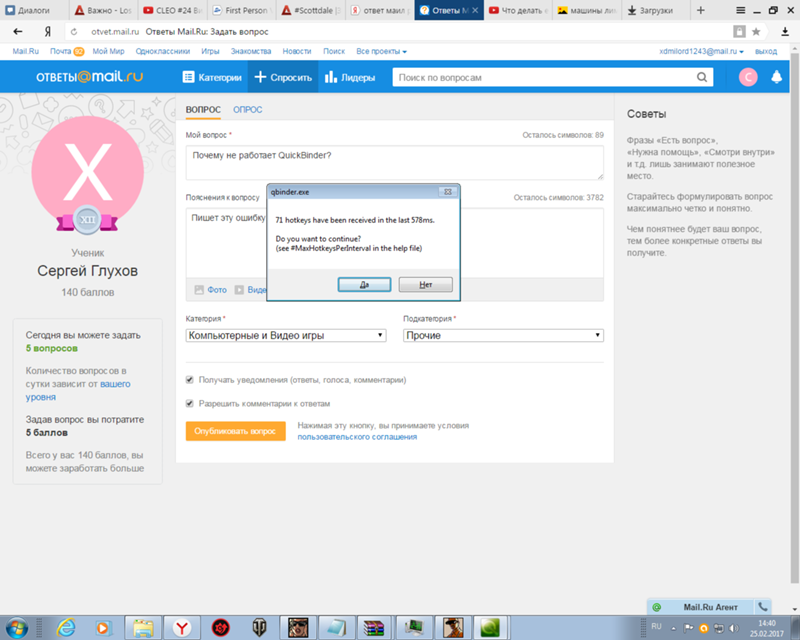Open Категория dropdown Компьютерные и Видео игры
The height and width of the screenshot is (640, 800).
[x=286, y=335]
